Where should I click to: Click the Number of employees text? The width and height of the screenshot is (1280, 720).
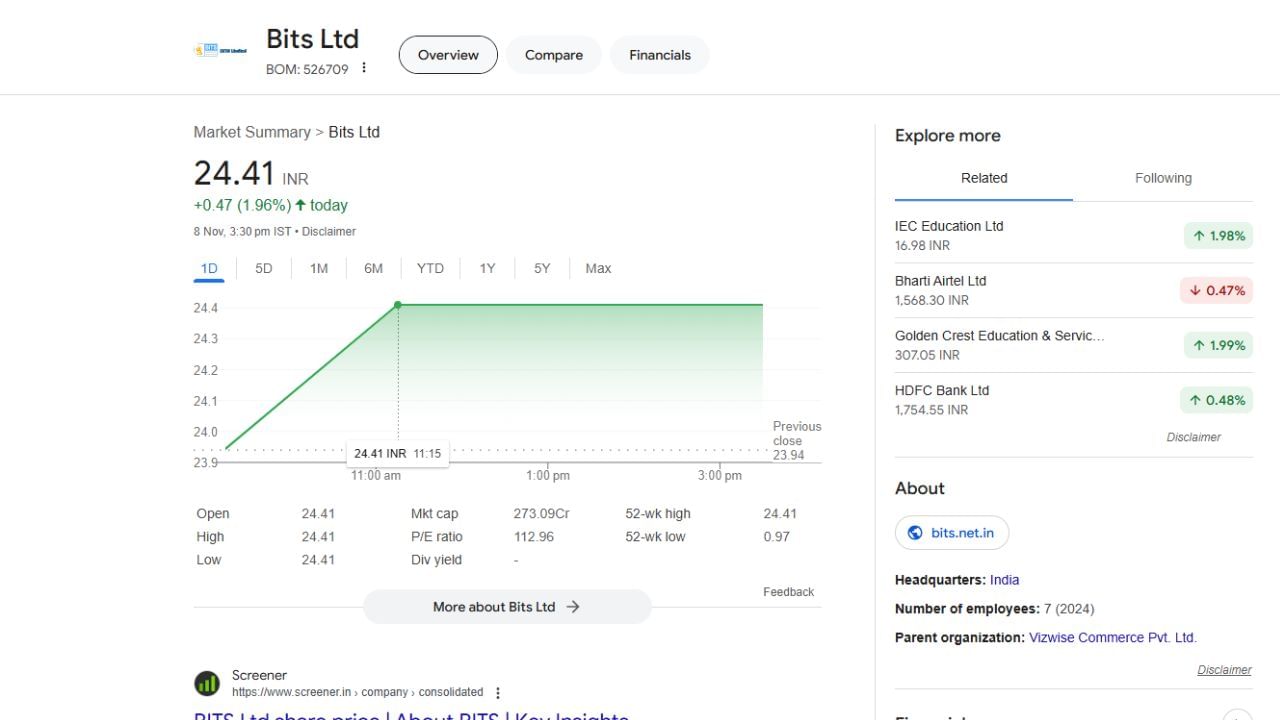click(995, 609)
